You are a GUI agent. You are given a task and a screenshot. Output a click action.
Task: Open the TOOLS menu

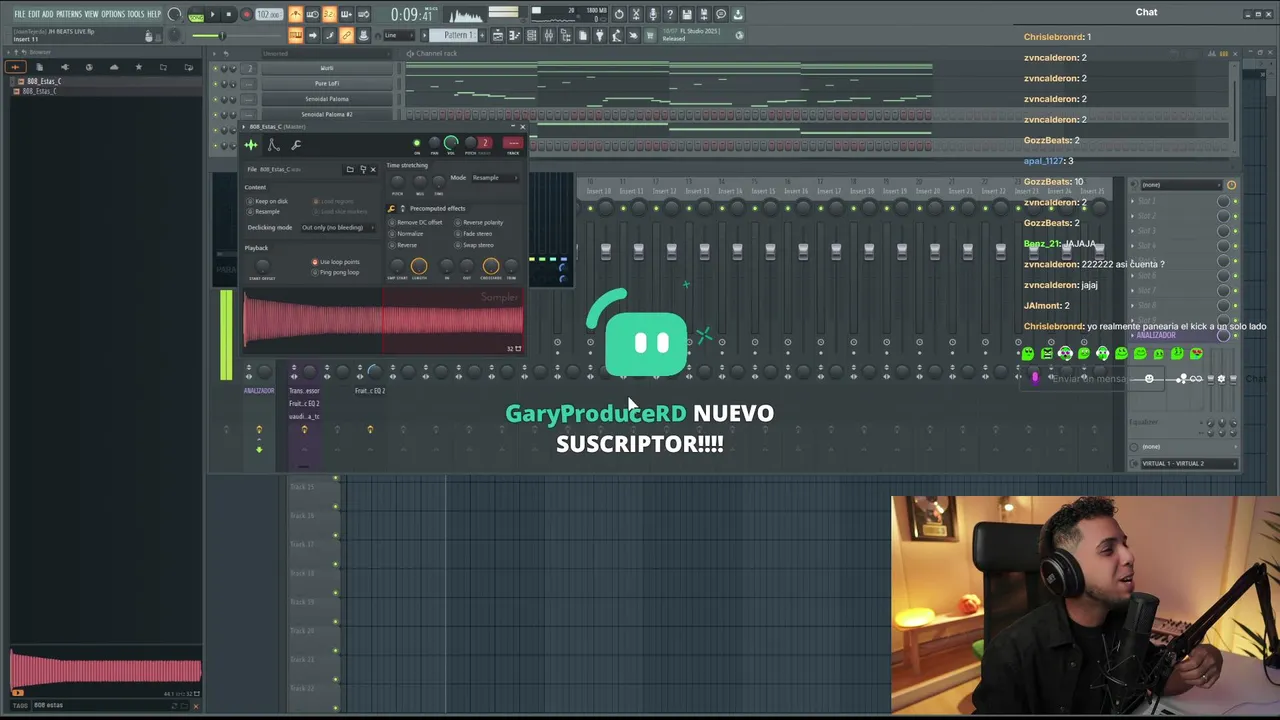136,14
